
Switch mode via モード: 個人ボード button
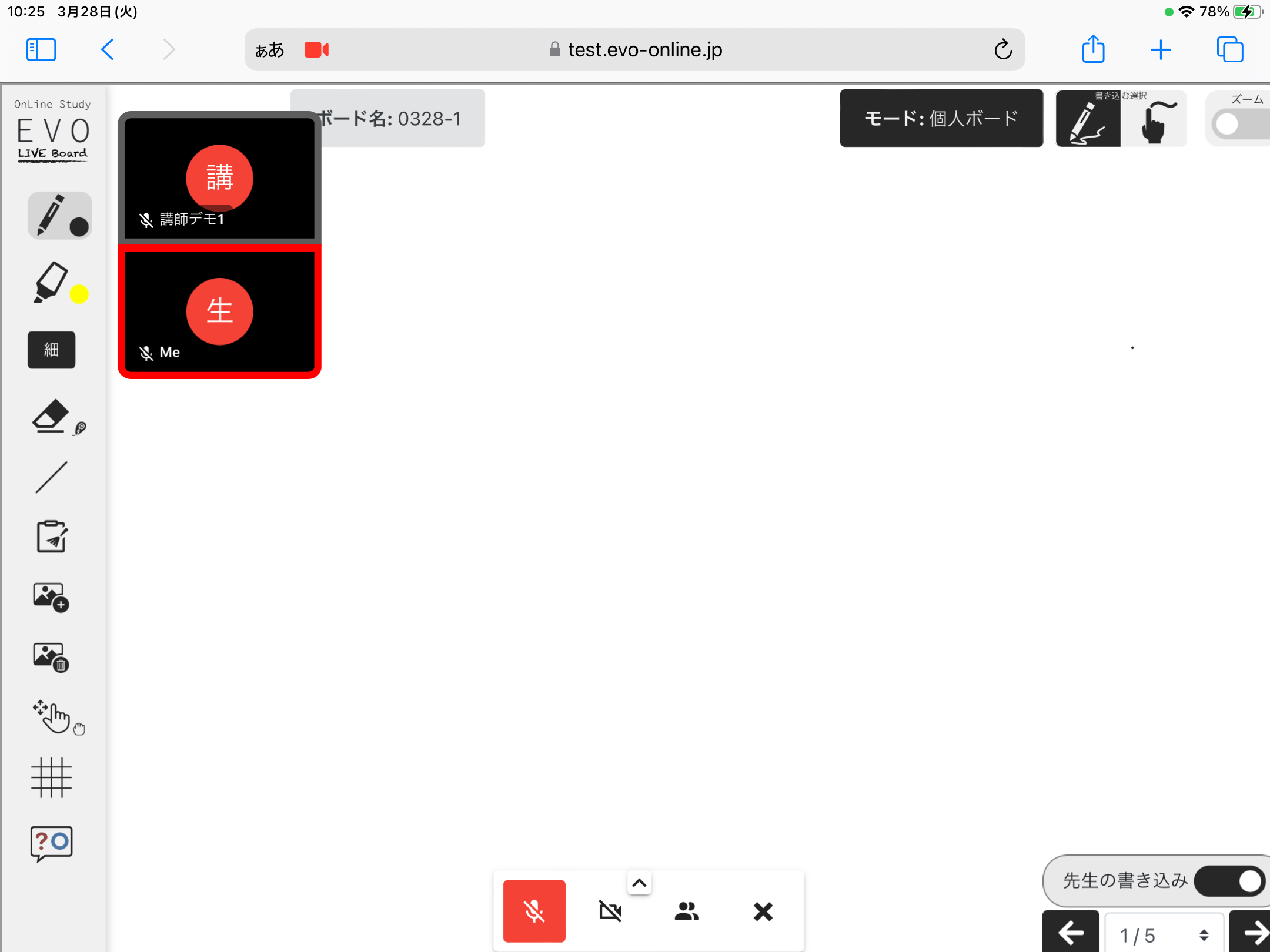coord(941,118)
